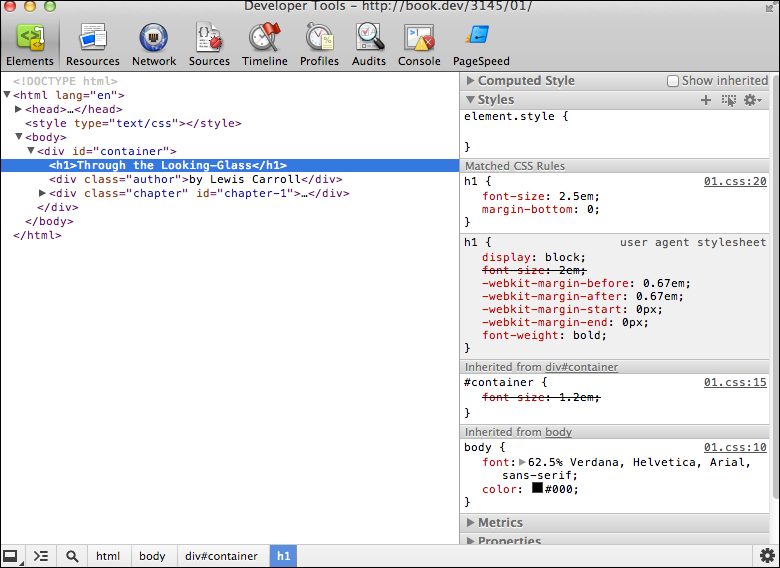Open the Resources panel
The height and width of the screenshot is (568, 780).
93,45
